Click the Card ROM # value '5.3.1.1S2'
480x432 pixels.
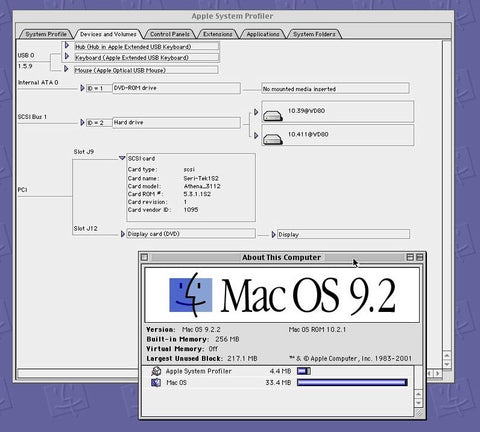click(197, 194)
